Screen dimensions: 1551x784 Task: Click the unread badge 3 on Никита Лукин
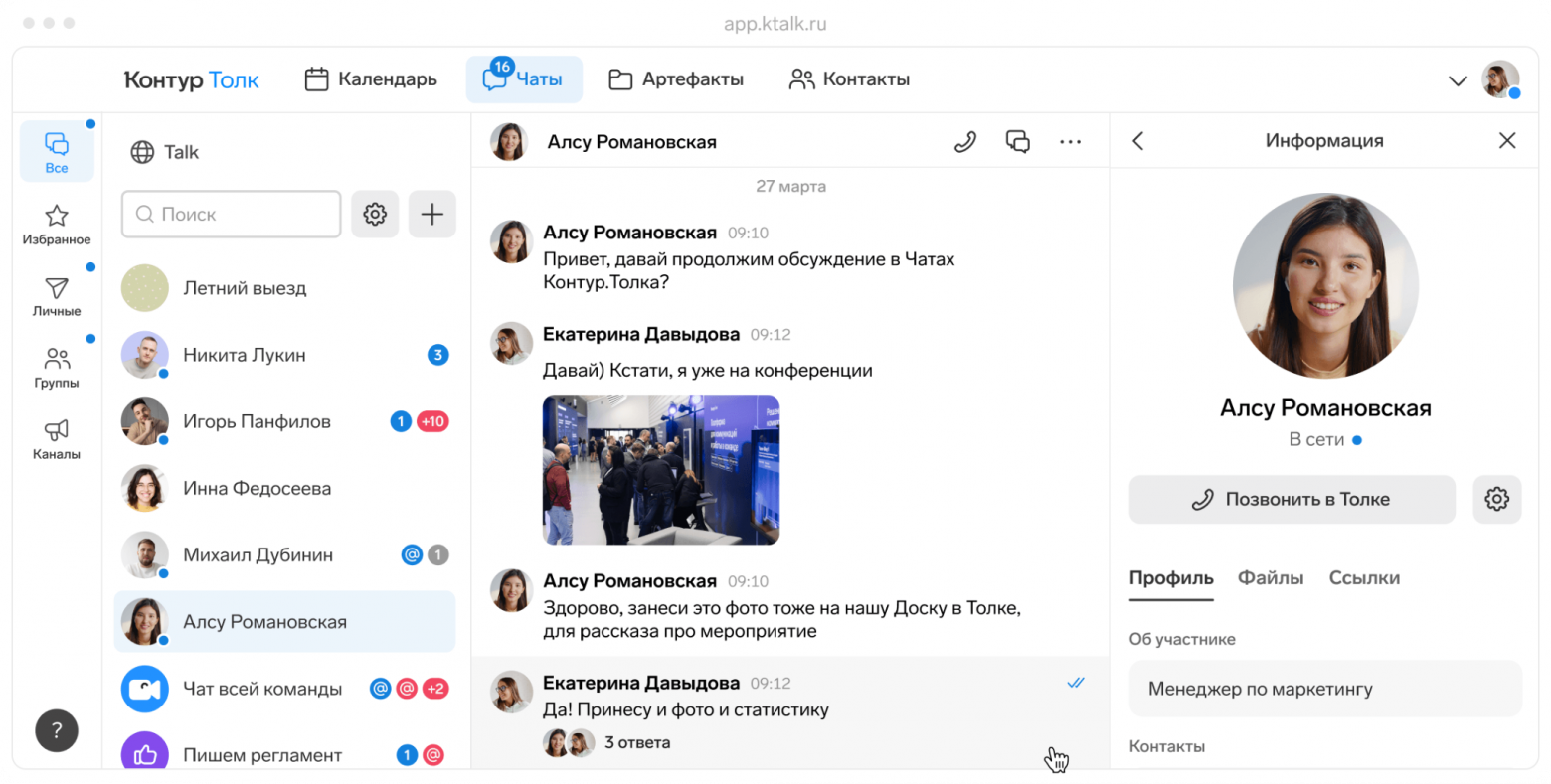point(437,355)
